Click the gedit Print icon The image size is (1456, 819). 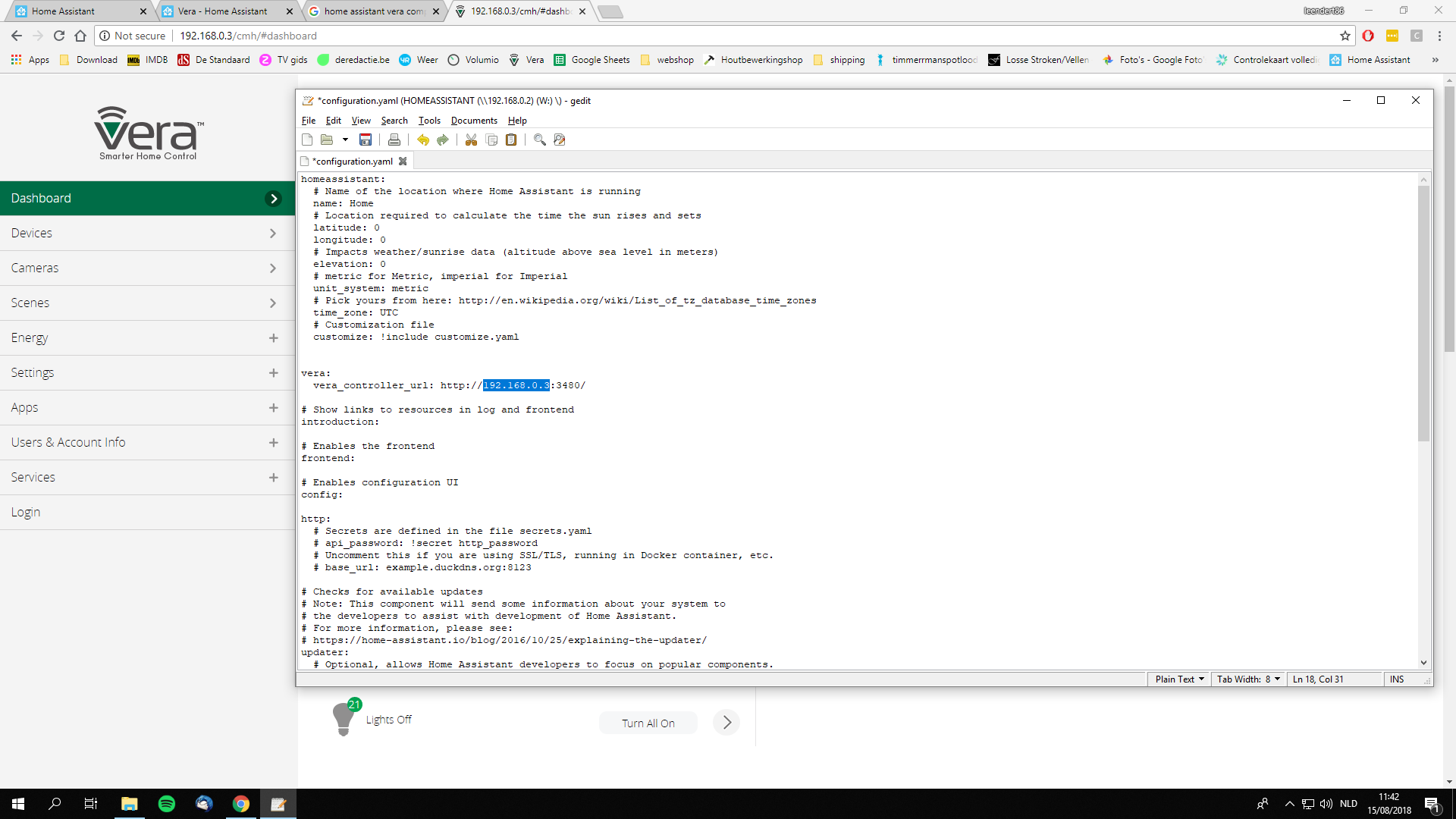pos(394,140)
